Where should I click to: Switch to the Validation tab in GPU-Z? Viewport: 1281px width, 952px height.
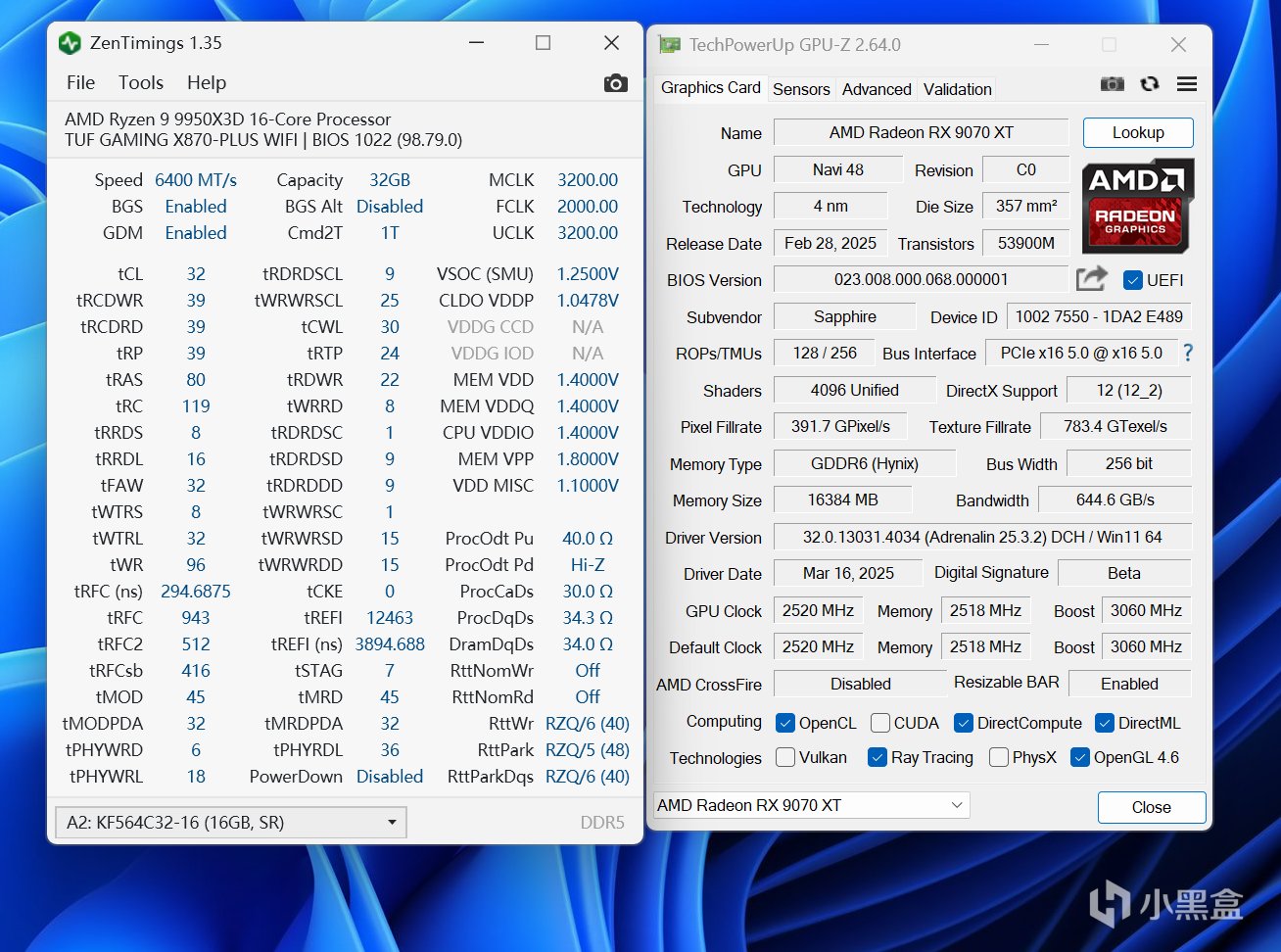click(958, 89)
